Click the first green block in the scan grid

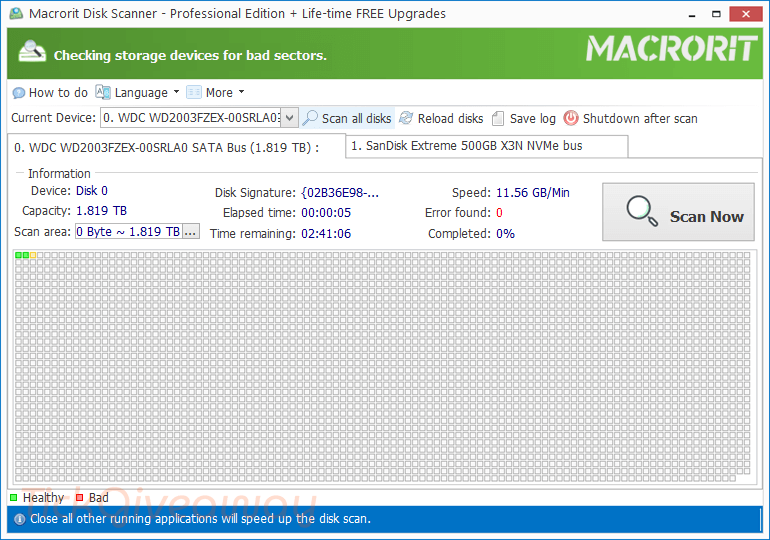(19, 255)
